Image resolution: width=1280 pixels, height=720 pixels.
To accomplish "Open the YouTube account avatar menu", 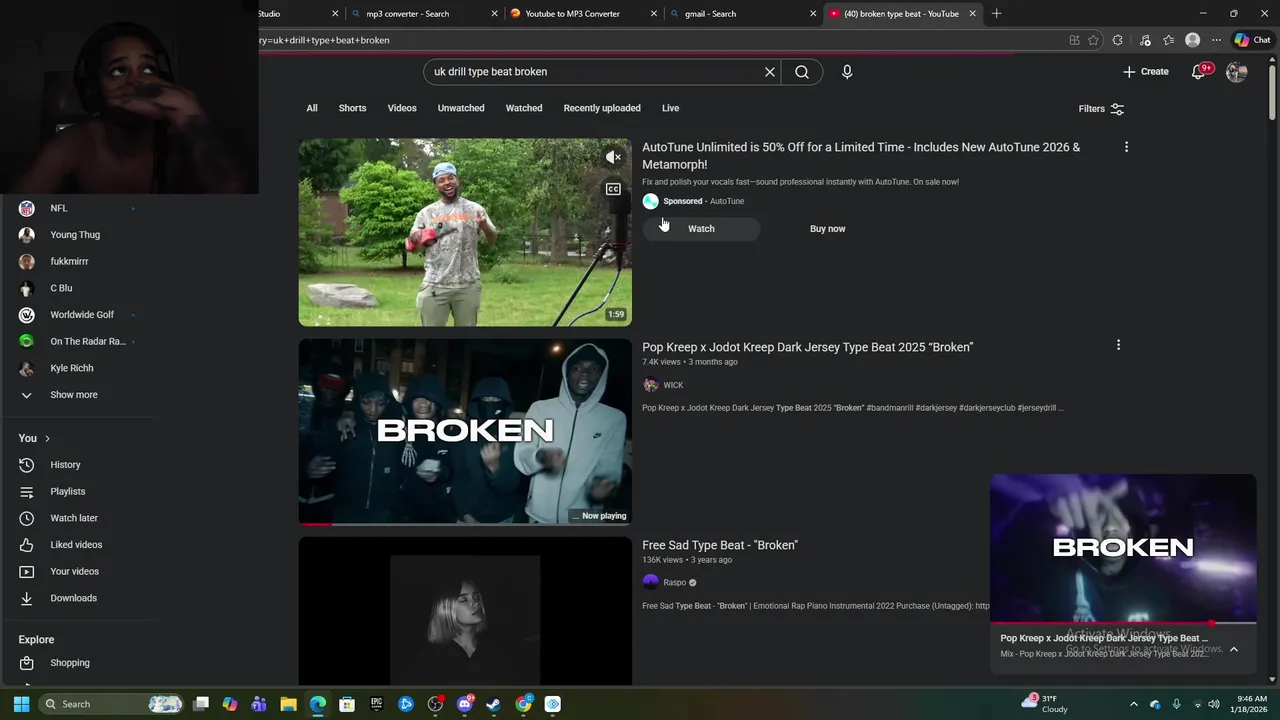I will tap(1237, 72).
